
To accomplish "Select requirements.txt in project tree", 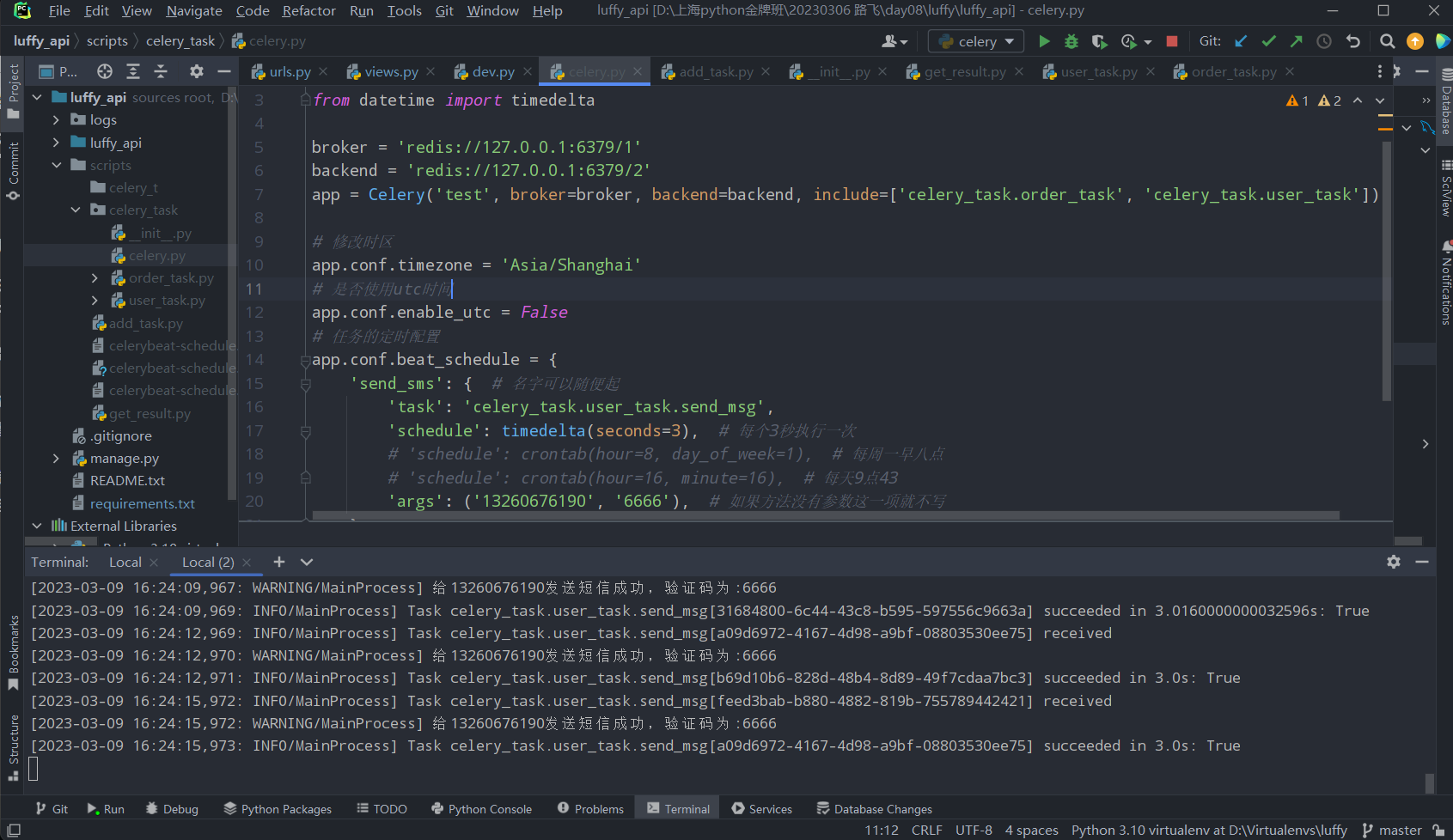I will (142, 503).
